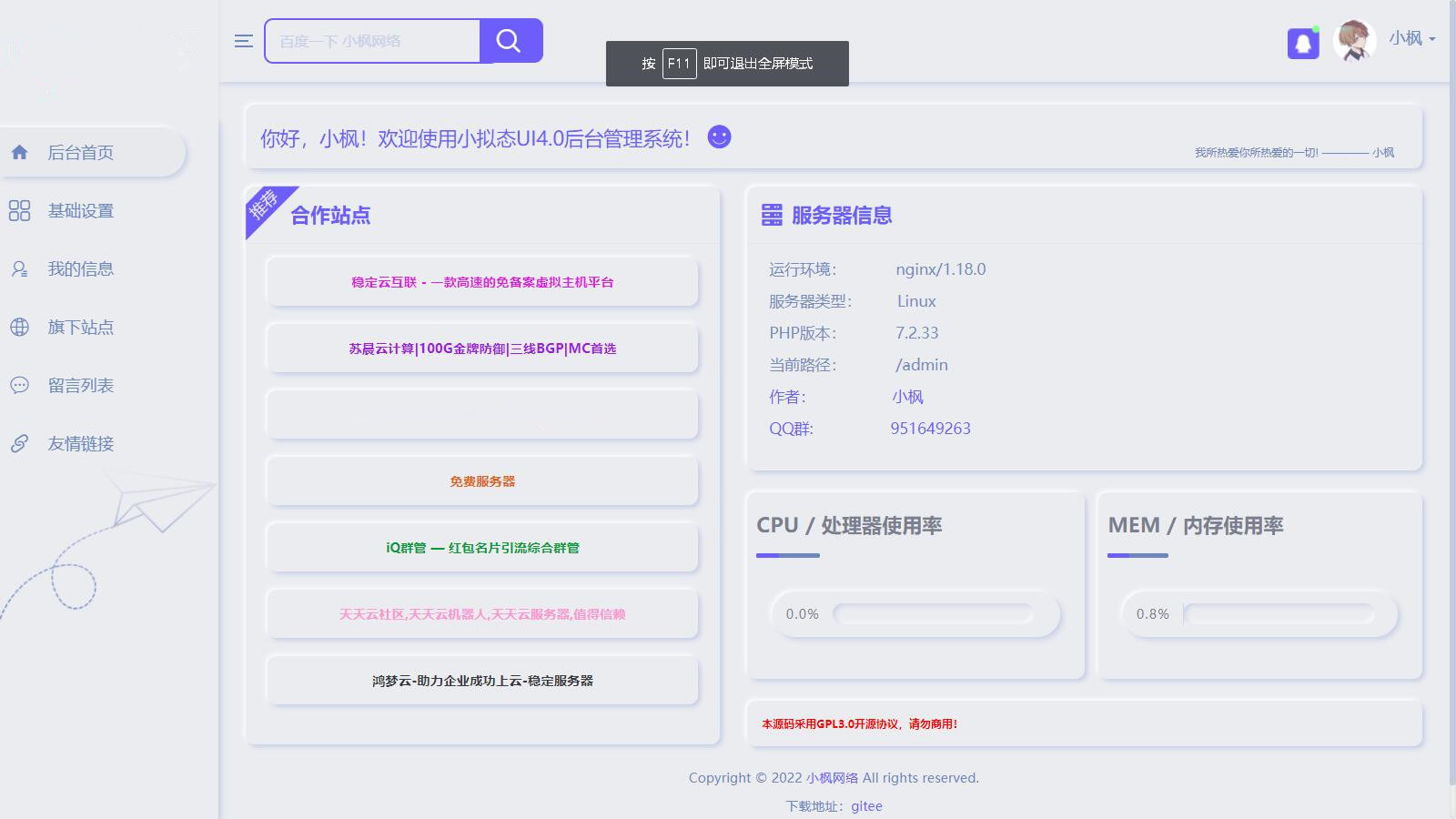The image size is (1456, 819).
Task: Toggle the sidebar with the hamburger icon
Action: tap(243, 41)
